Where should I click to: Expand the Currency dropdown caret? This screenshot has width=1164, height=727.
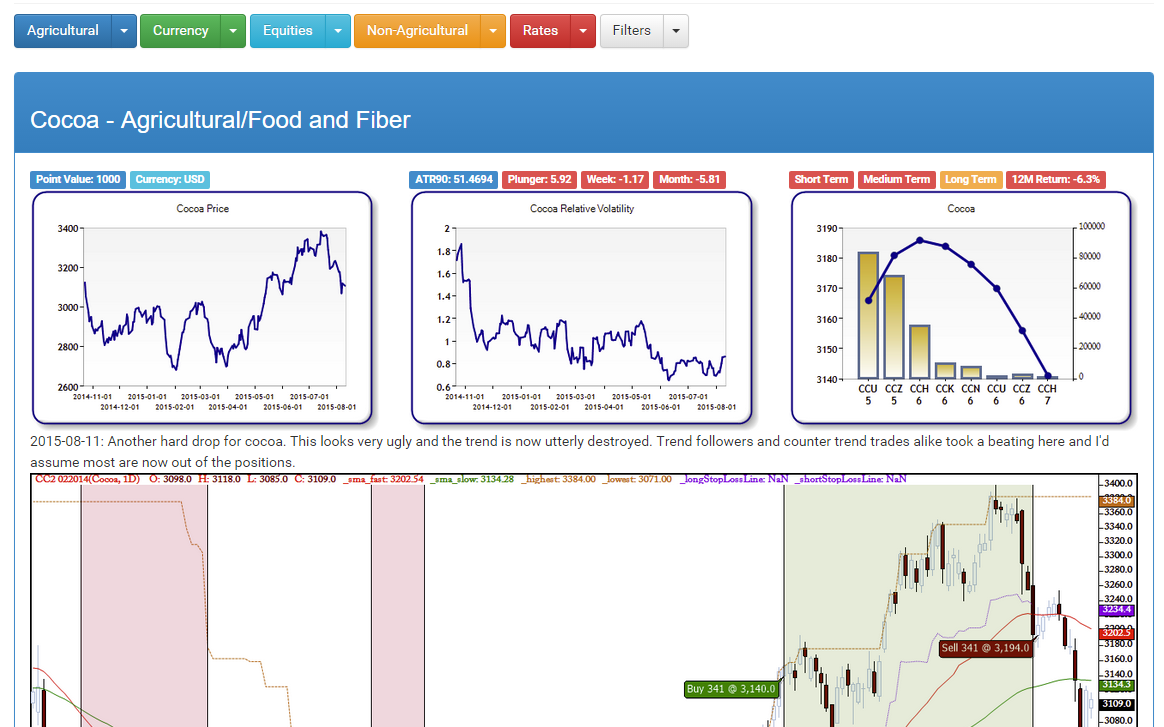point(233,31)
